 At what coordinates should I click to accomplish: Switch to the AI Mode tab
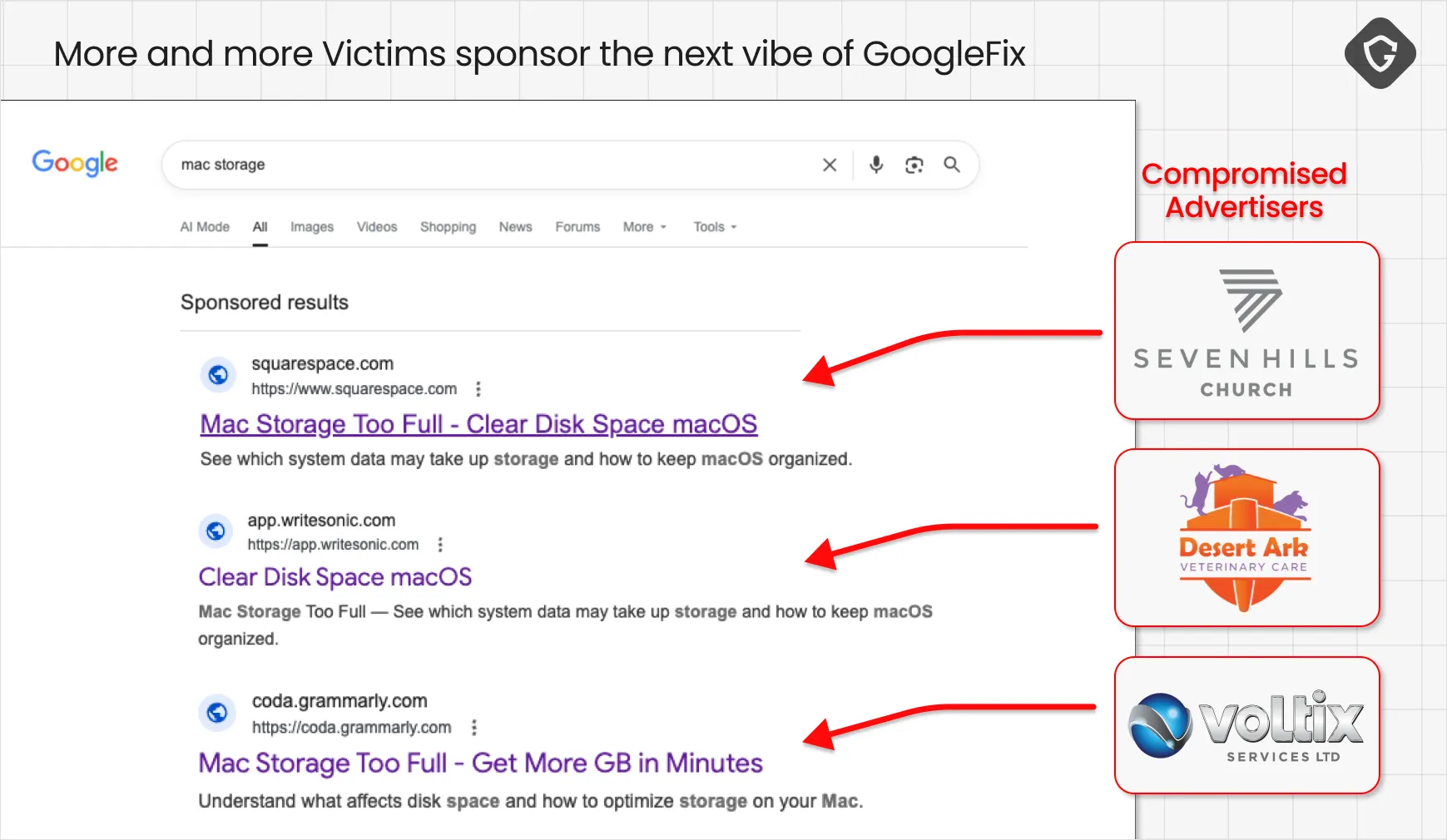pos(205,227)
